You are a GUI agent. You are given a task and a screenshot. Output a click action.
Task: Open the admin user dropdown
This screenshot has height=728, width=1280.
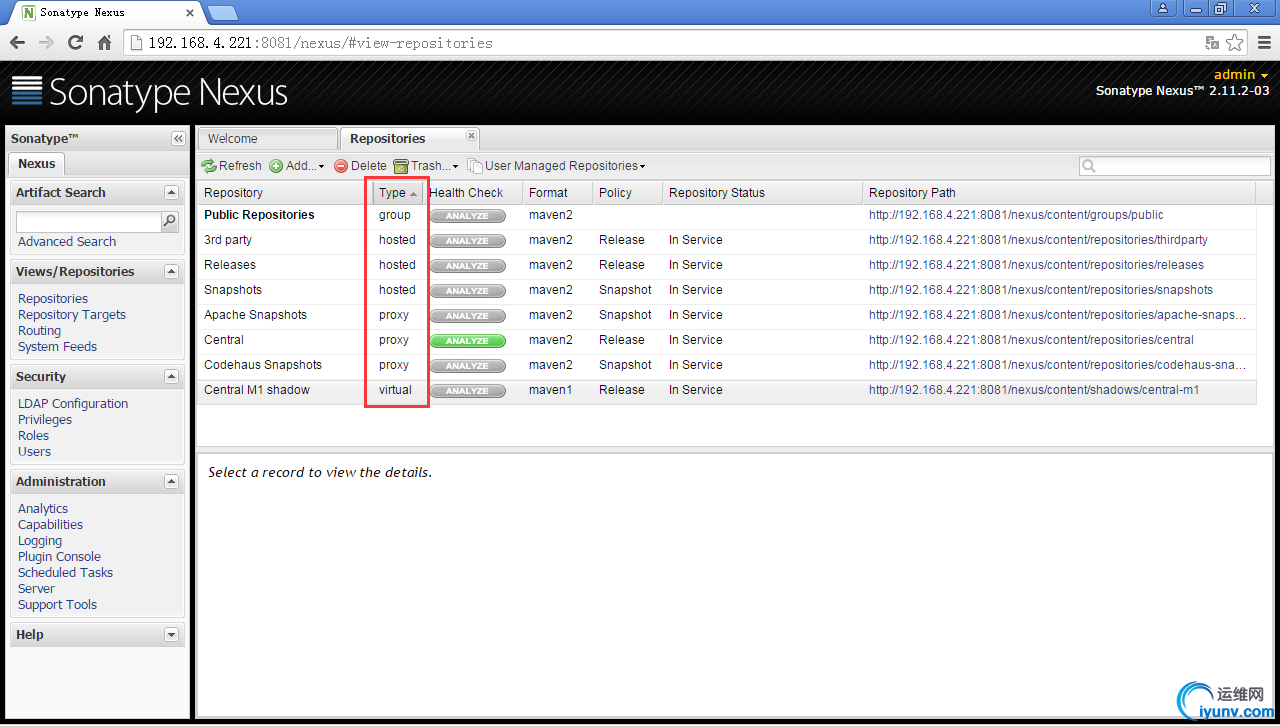1241,75
